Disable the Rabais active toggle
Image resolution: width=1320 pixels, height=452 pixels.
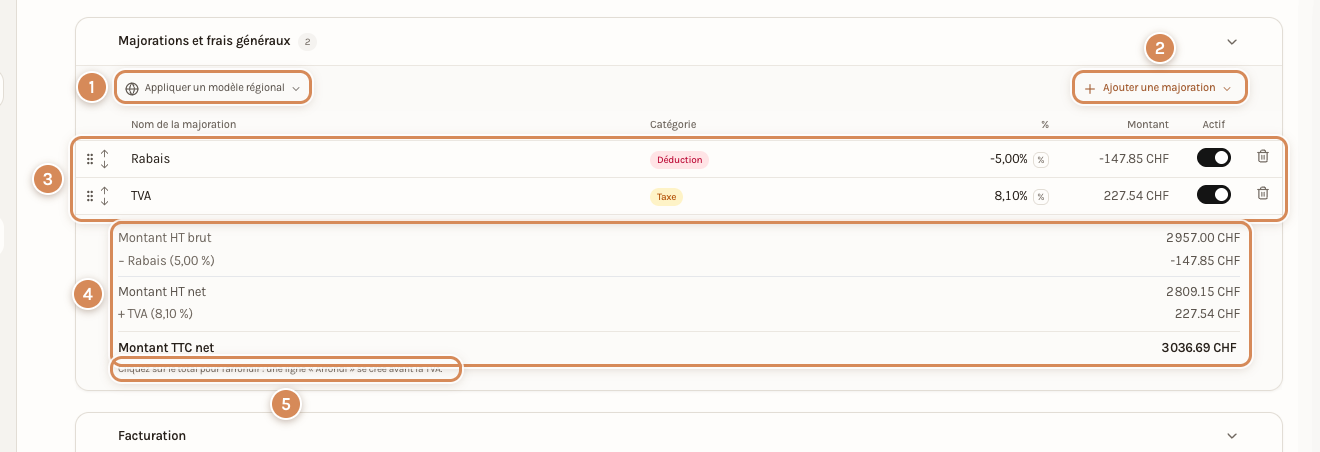(x=1214, y=157)
